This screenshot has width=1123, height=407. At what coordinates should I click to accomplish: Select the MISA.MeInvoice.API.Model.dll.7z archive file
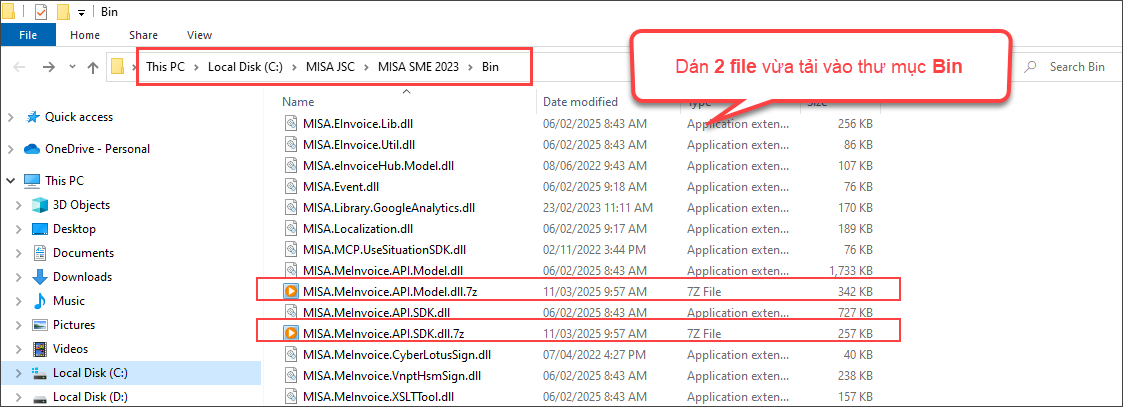(383, 291)
